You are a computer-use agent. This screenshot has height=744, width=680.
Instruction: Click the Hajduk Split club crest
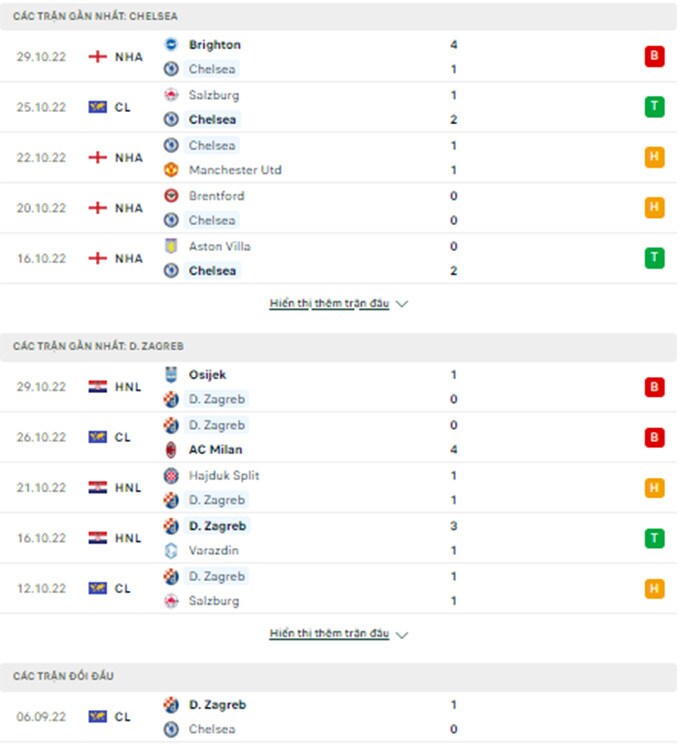[171, 476]
